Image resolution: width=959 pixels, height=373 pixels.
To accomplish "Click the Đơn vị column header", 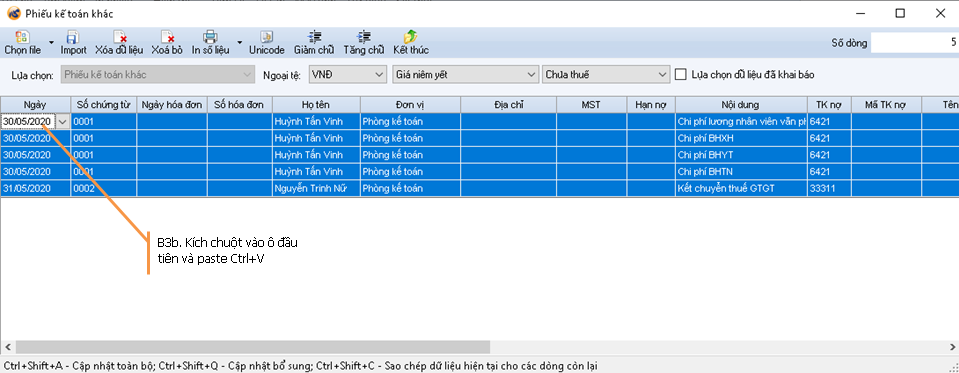I will pyautogui.click(x=410, y=105).
